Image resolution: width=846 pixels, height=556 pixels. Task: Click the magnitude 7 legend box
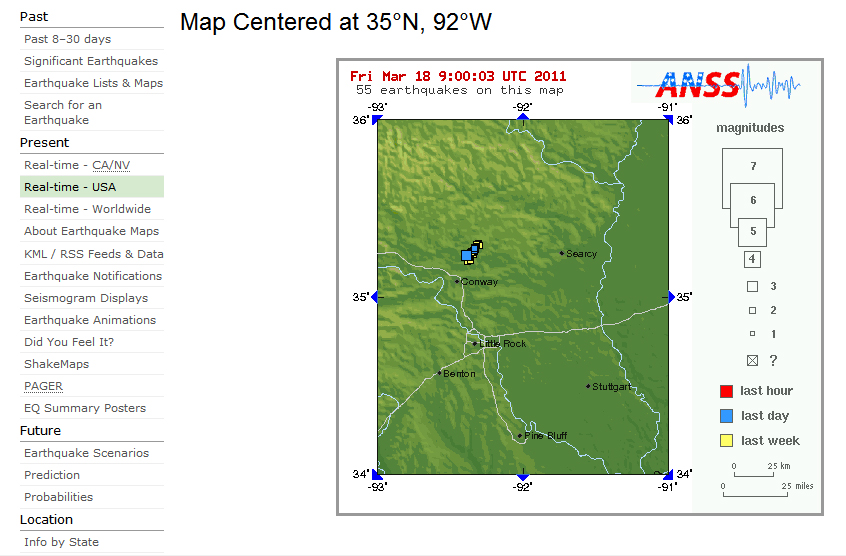click(x=753, y=166)
